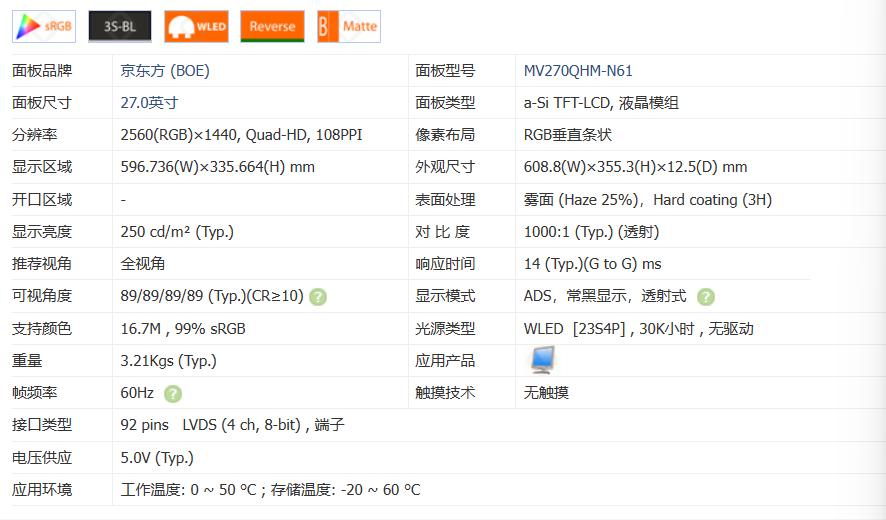Open the 27.0英寸 panel size link
Image resolution: width=886 pixels, height=520 pixels.
click(x=150, y=103)
